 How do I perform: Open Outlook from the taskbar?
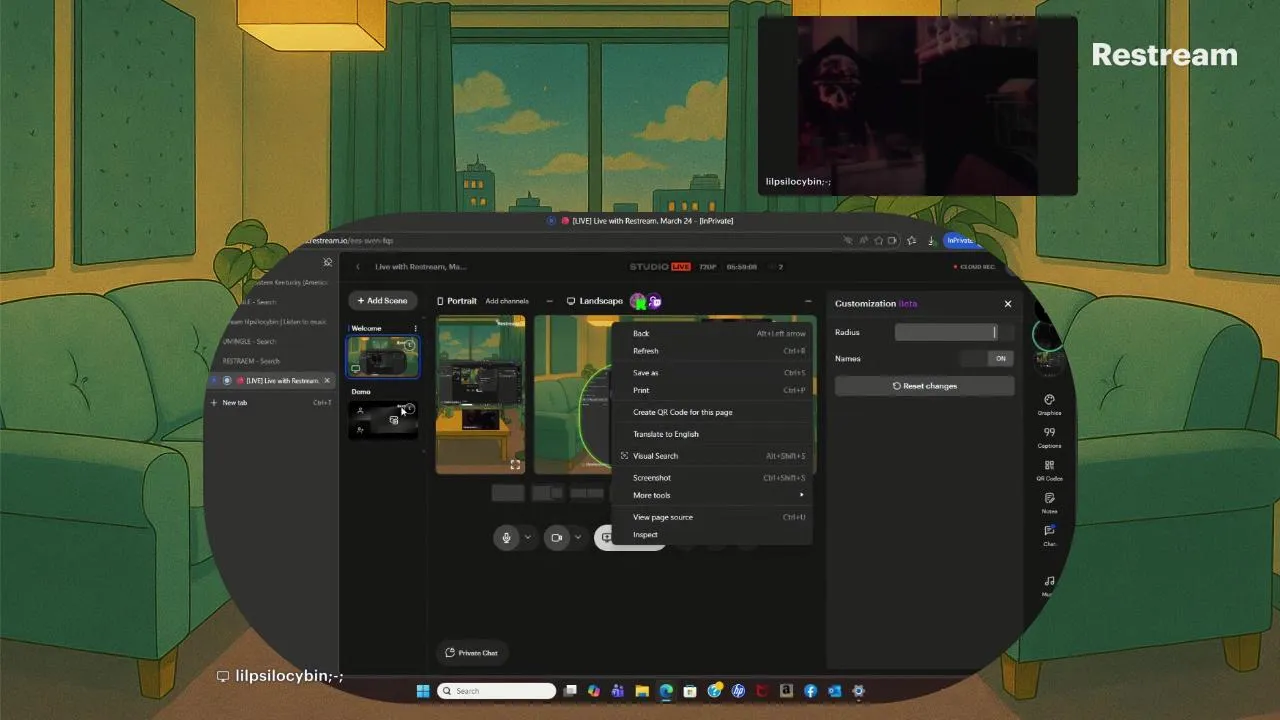pos(834,691)
